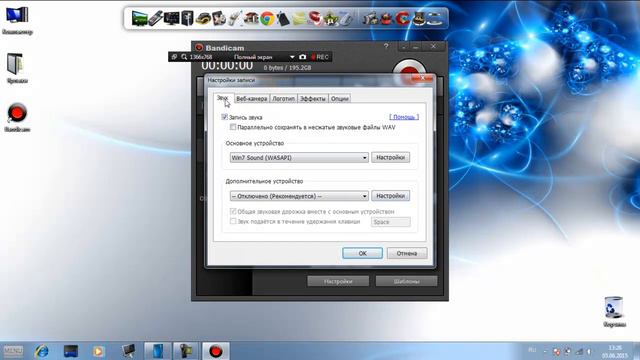Click the RU language indicator in the tray
Screen dimensions: 640x360
532,350
